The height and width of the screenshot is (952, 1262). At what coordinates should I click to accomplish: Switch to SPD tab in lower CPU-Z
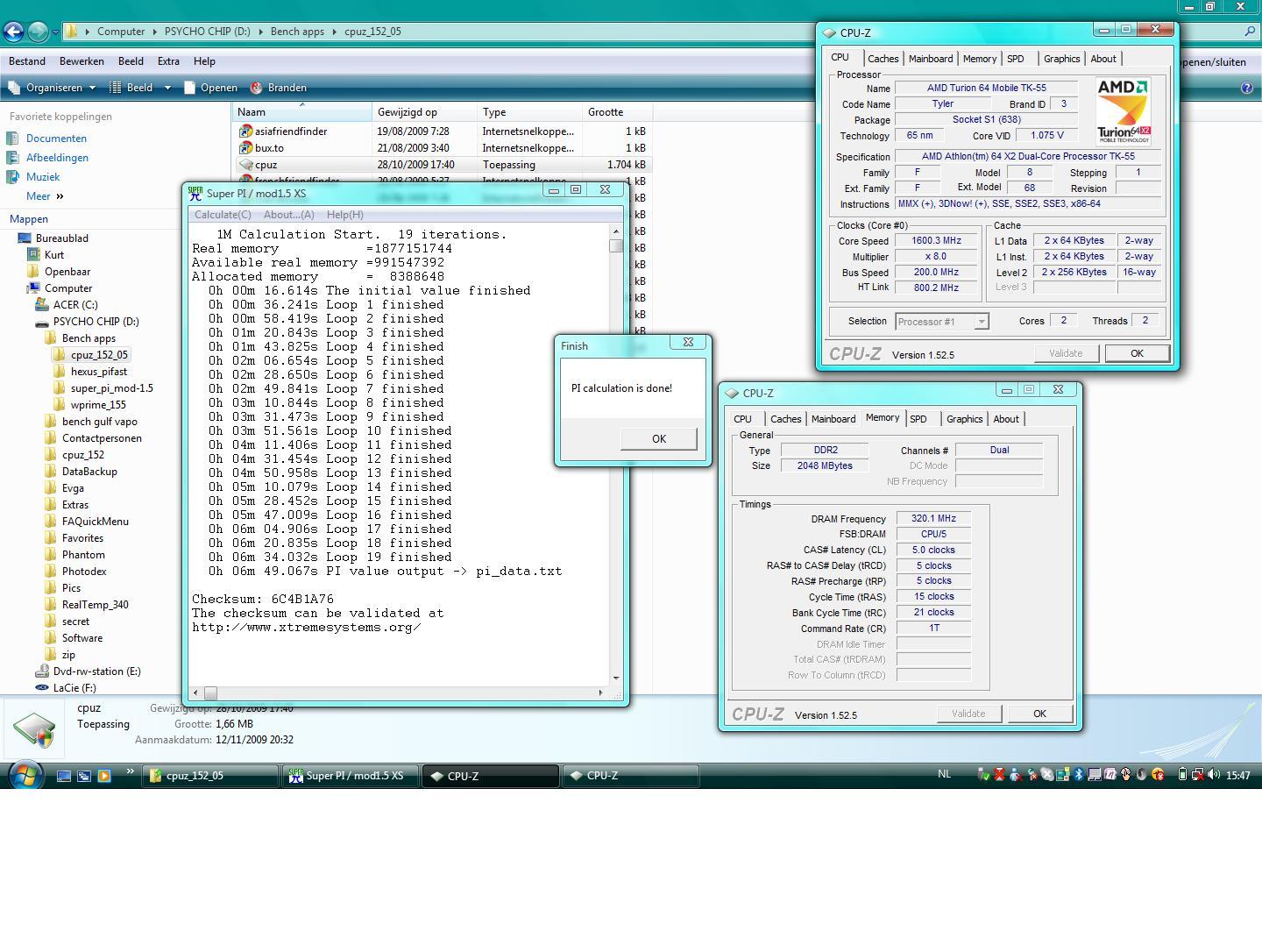click(x=918, y=419)
